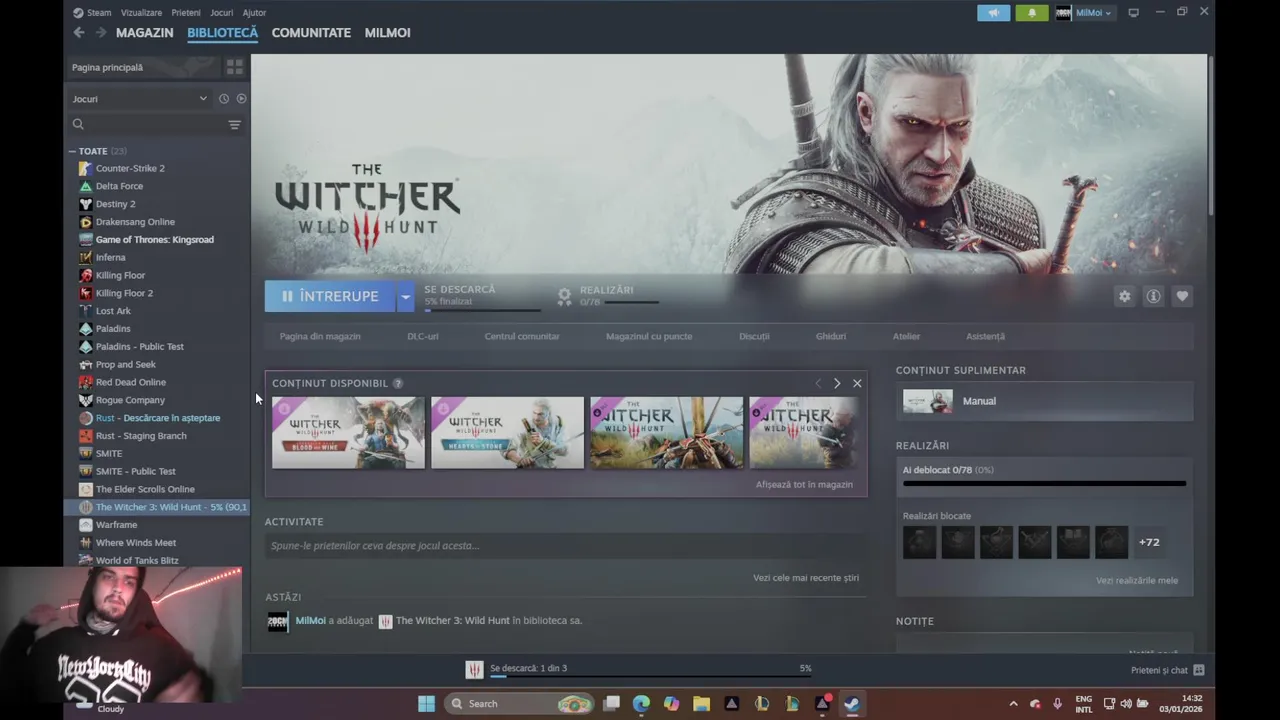Image resolution: width=1280 pixels, height=720 pixels.
Task: Go to Pagina principala in sidebar
Action: tap(142, 67)
